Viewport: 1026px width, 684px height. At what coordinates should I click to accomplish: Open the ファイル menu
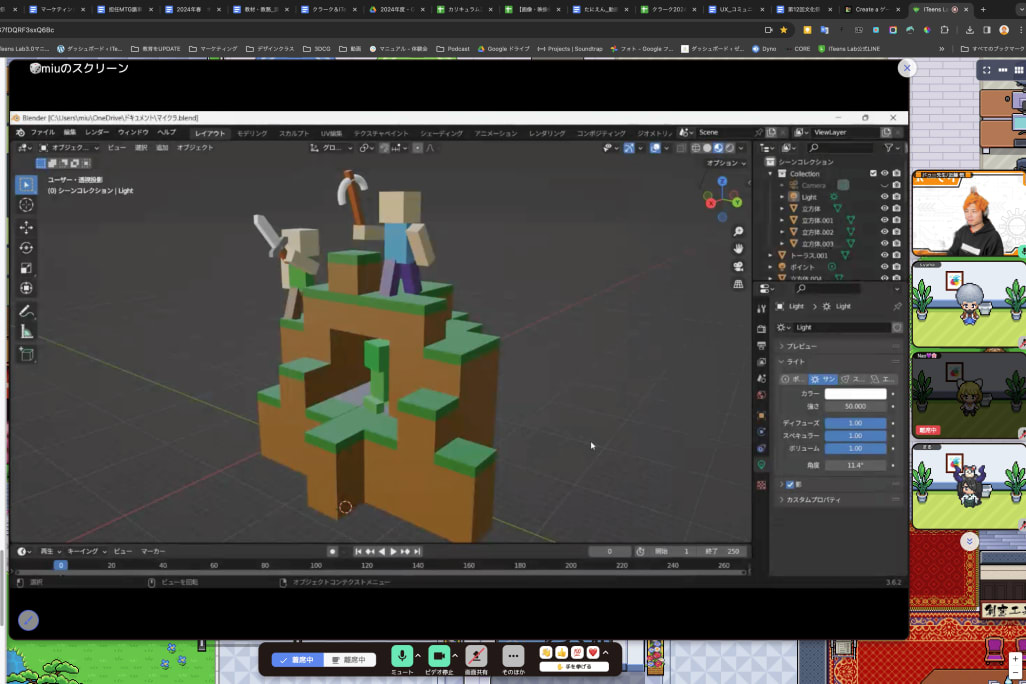pos(42,132)
